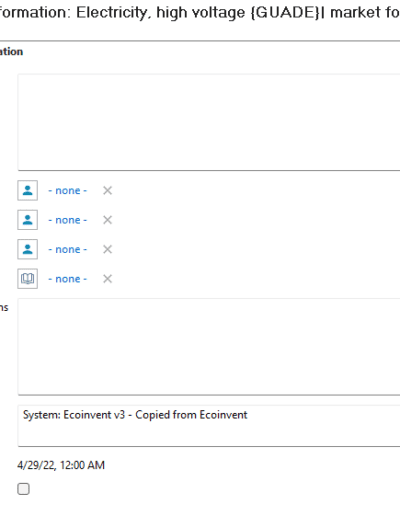The height and width of the screenshot is (516, 400).
Task: Open the second "- none -" actor link
Action: 68,220
